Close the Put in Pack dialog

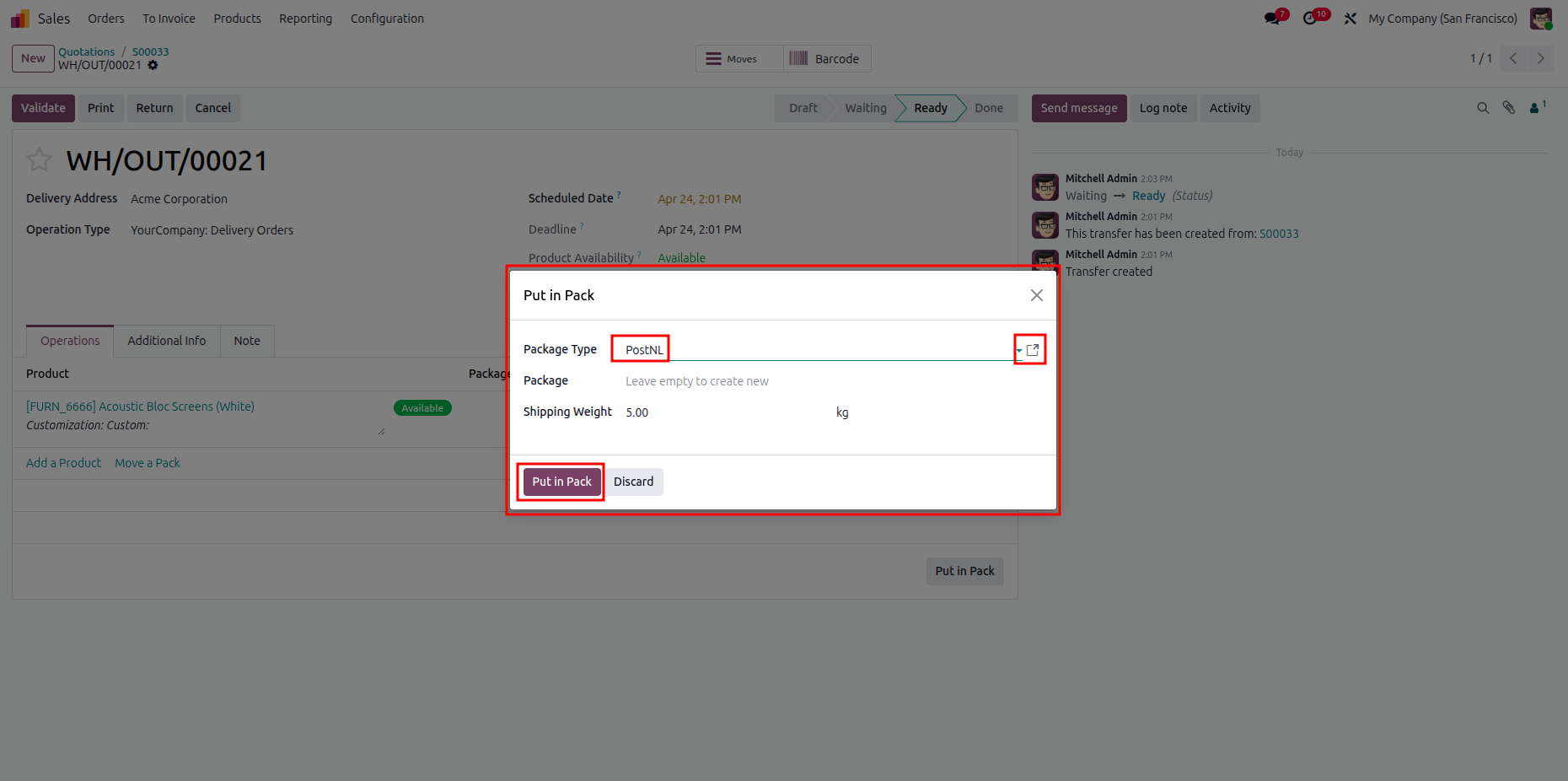[x=1037, y=295]
